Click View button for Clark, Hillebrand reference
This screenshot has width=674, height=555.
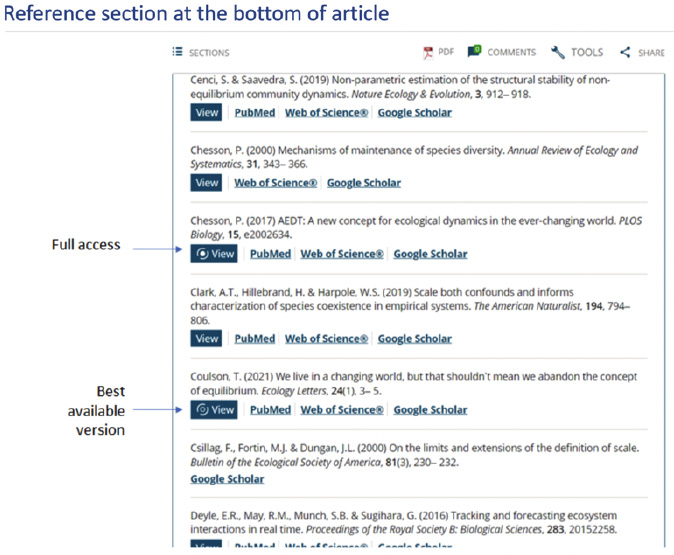click(x=206, y=338)
